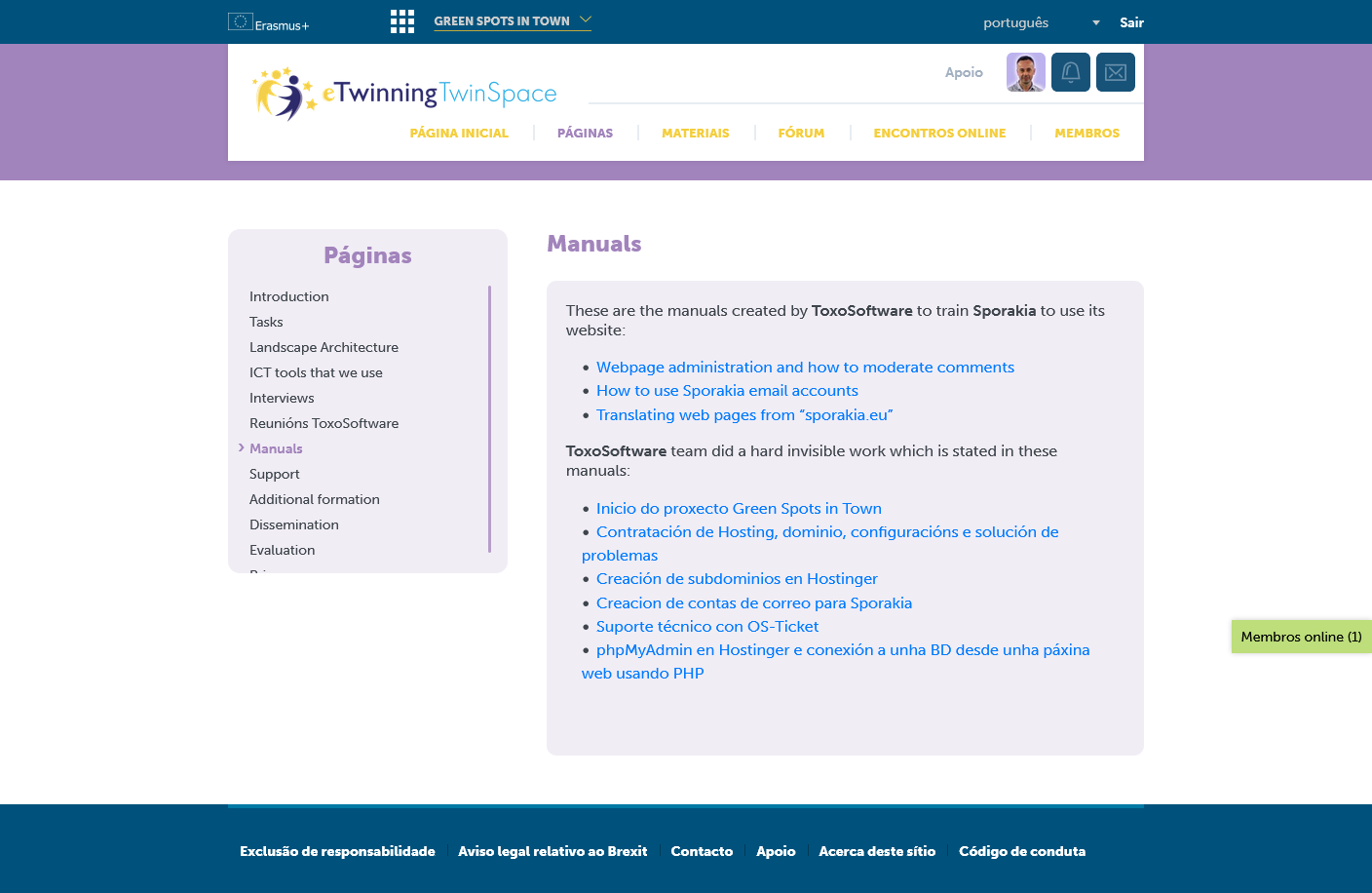
Task: Select Interviews page in sidebar
Action: click(282, 398)
